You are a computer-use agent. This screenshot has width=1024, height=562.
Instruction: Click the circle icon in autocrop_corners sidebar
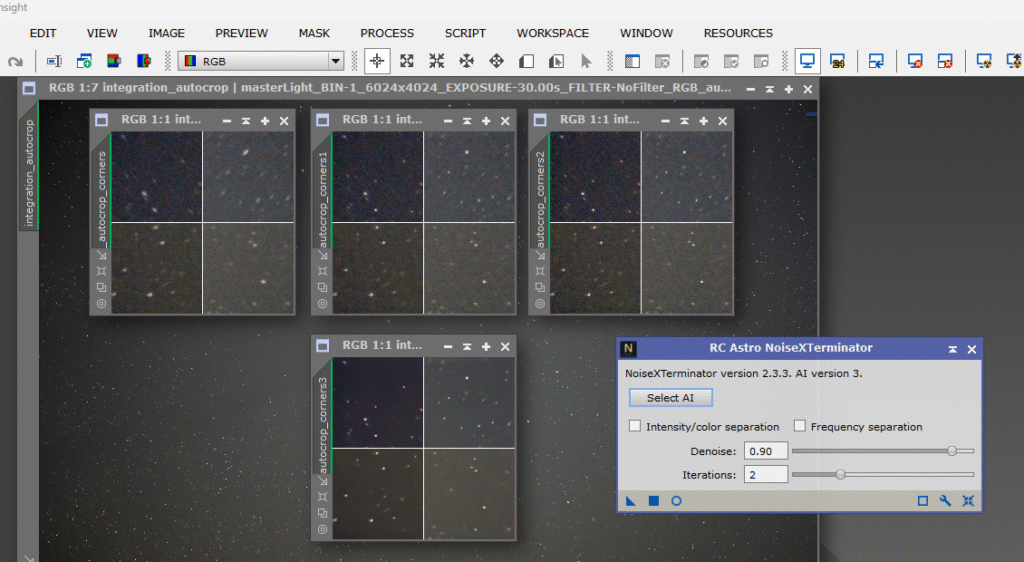pyautogui.click(x=101, y=304)
